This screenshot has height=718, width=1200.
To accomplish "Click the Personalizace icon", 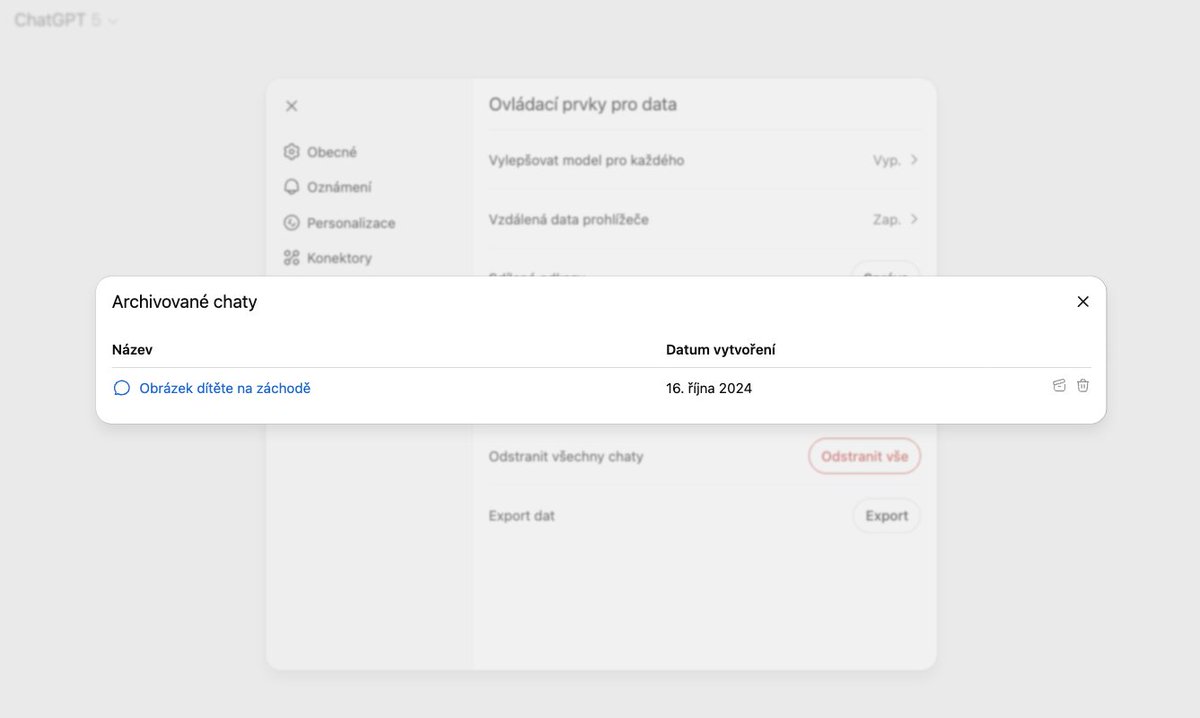I will (291, 223).
